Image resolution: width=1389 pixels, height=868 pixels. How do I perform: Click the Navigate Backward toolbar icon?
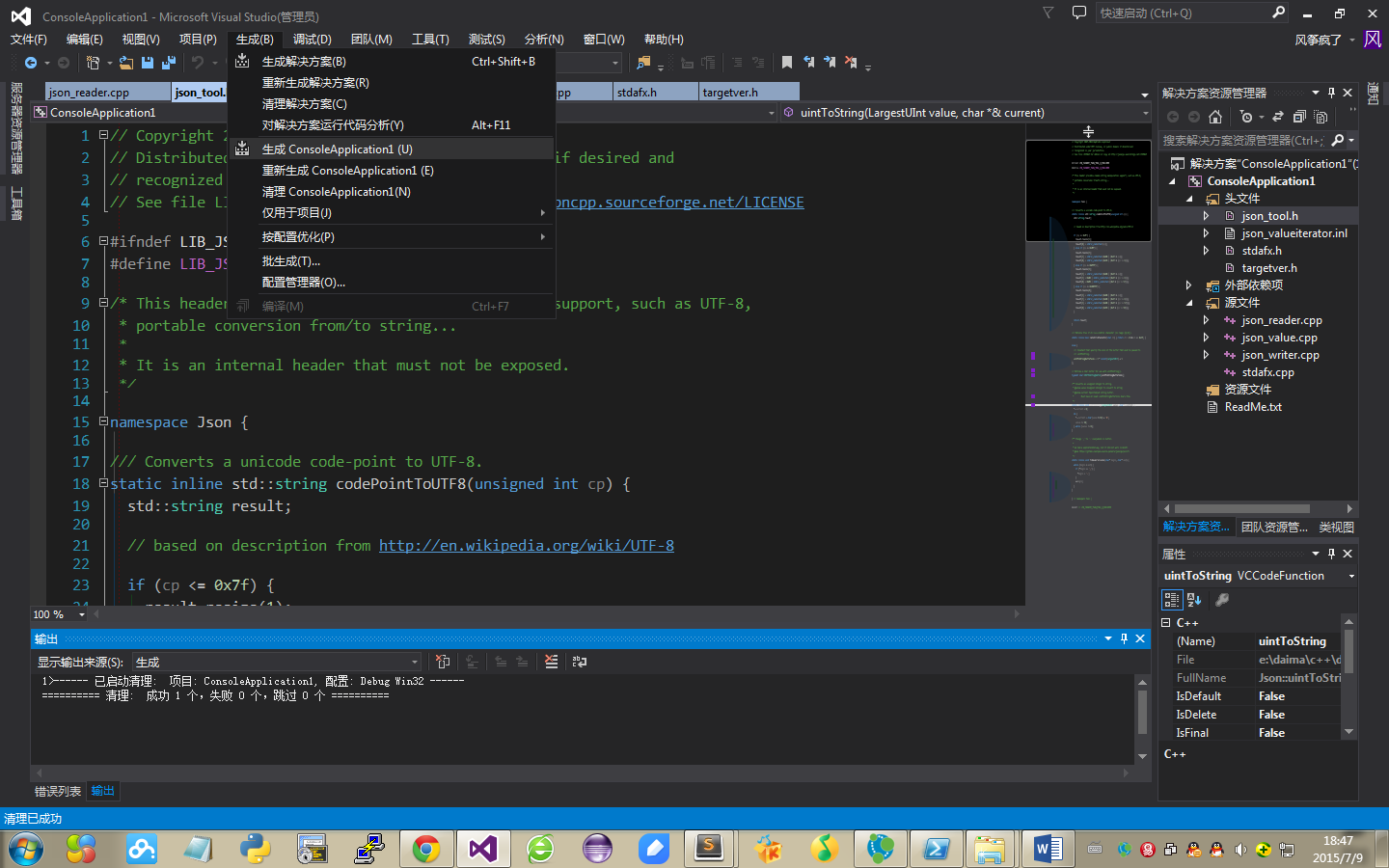pyautogui.click(x=30, y=63)
